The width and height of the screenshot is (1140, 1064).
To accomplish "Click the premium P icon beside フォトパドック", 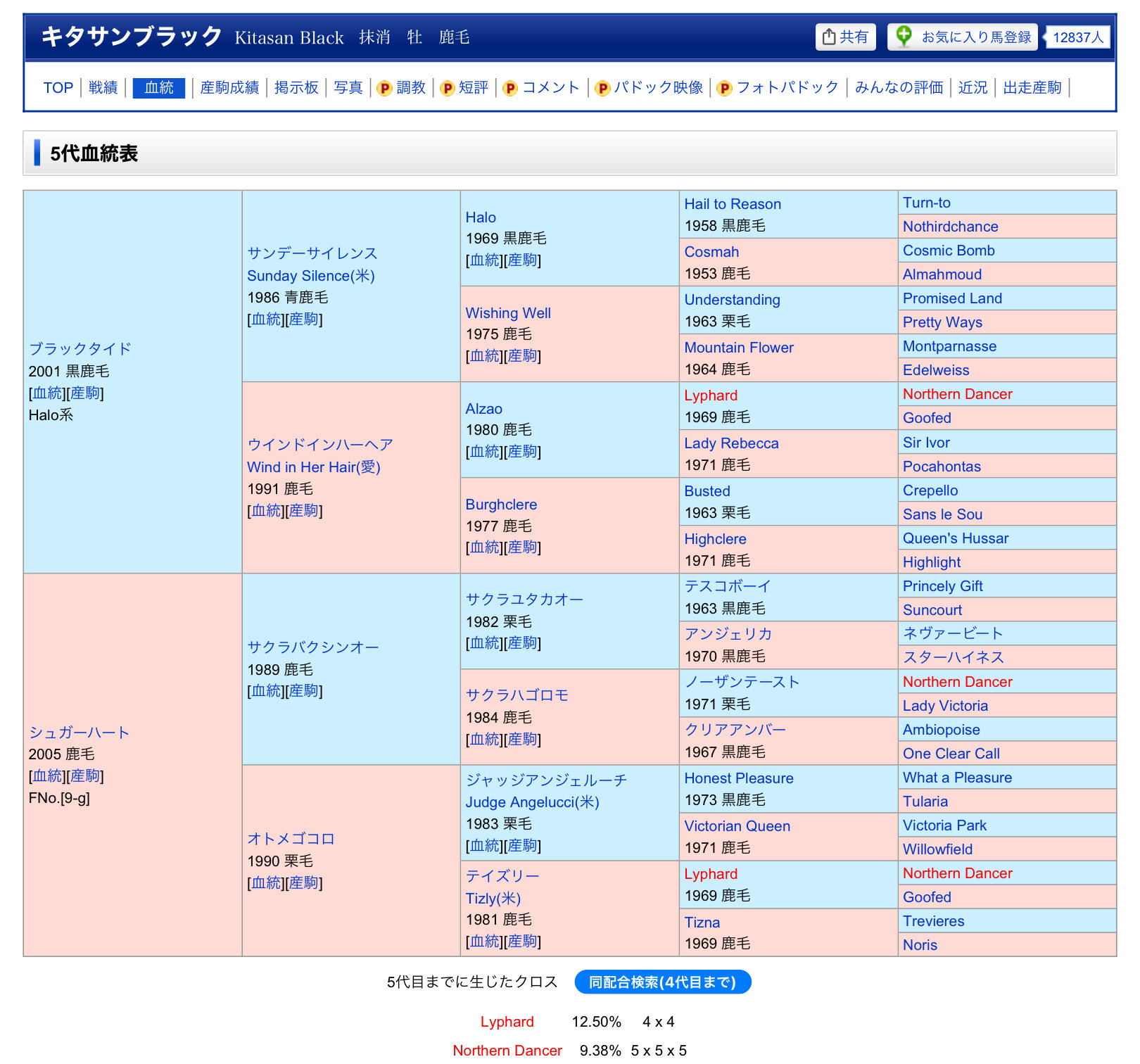I will [724, 88].
